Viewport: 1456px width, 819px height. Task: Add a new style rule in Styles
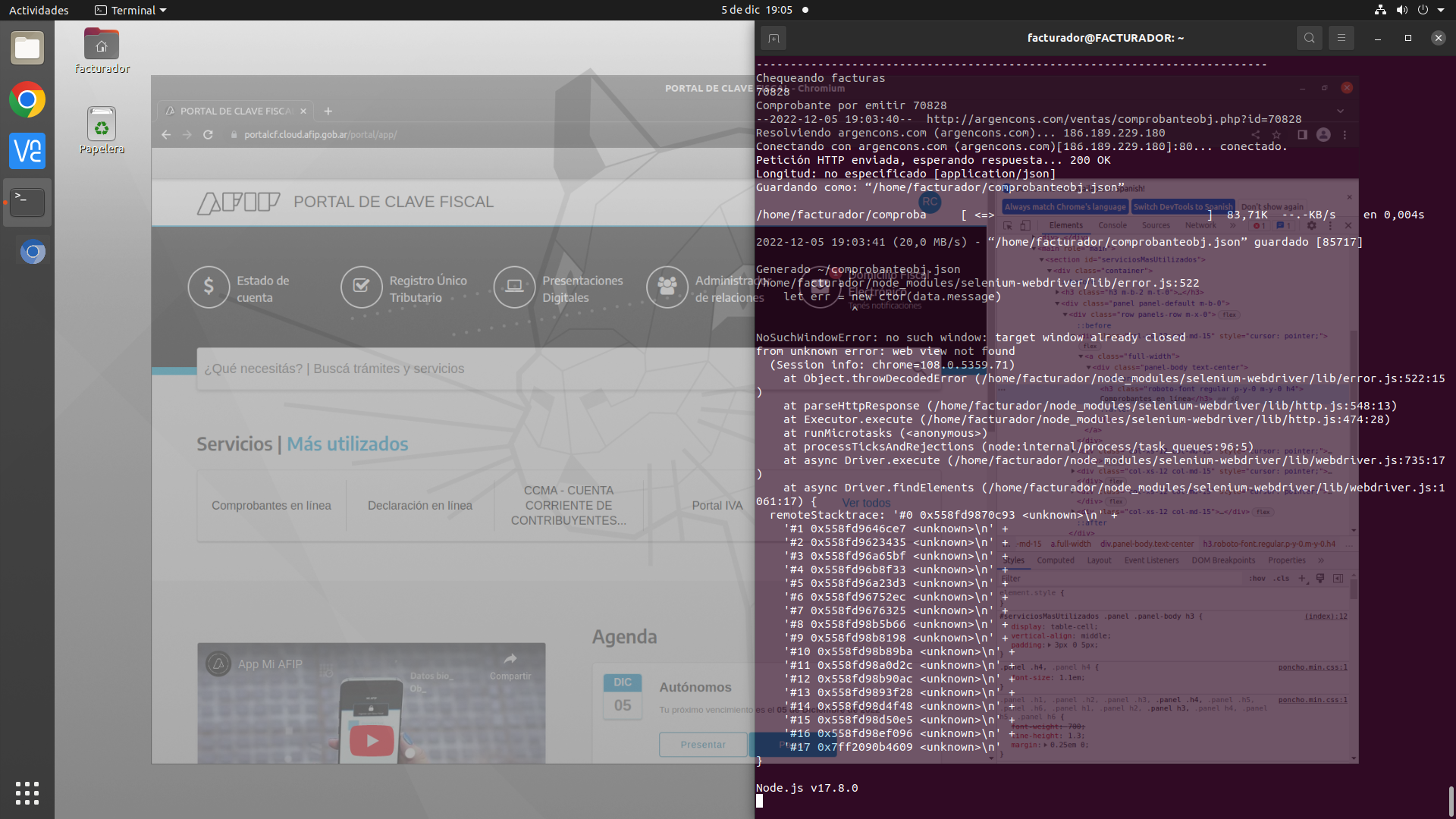[1302, 578]
